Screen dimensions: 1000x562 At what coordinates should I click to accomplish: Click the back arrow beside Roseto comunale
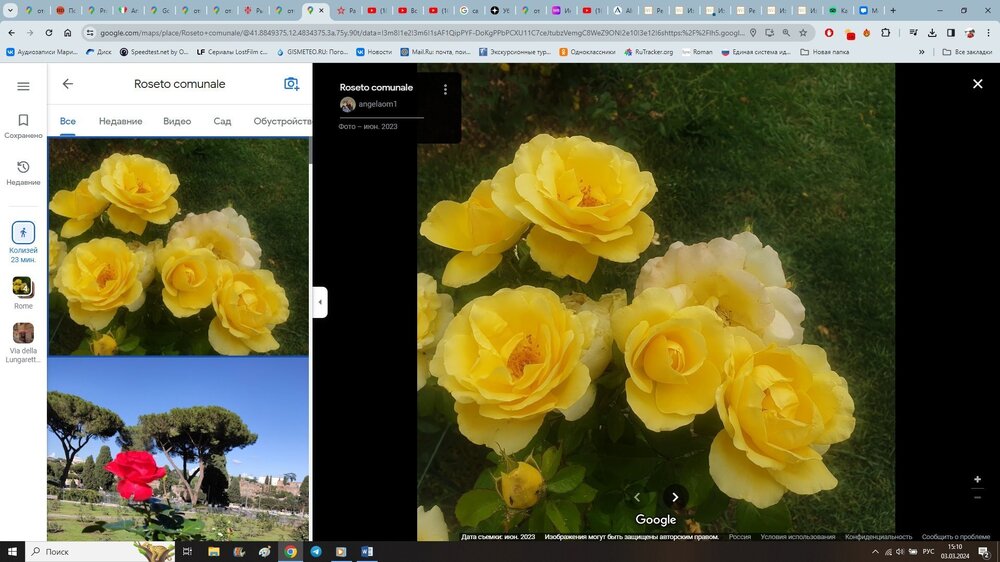68,85
